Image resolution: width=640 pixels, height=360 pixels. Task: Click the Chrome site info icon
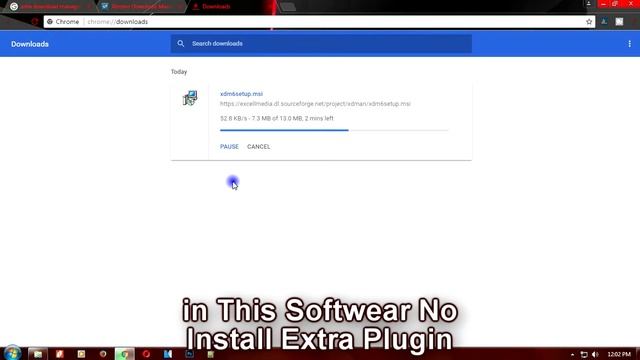click(50, 22)
